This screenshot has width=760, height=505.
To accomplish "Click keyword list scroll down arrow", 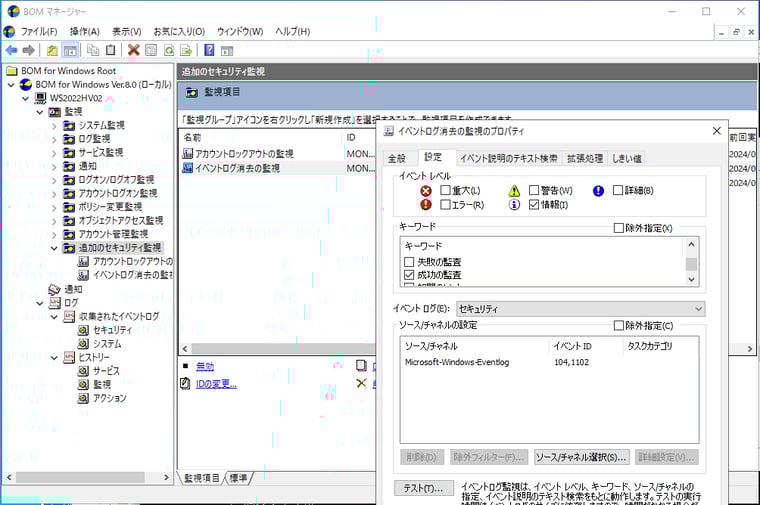I will tap(692, 279).
